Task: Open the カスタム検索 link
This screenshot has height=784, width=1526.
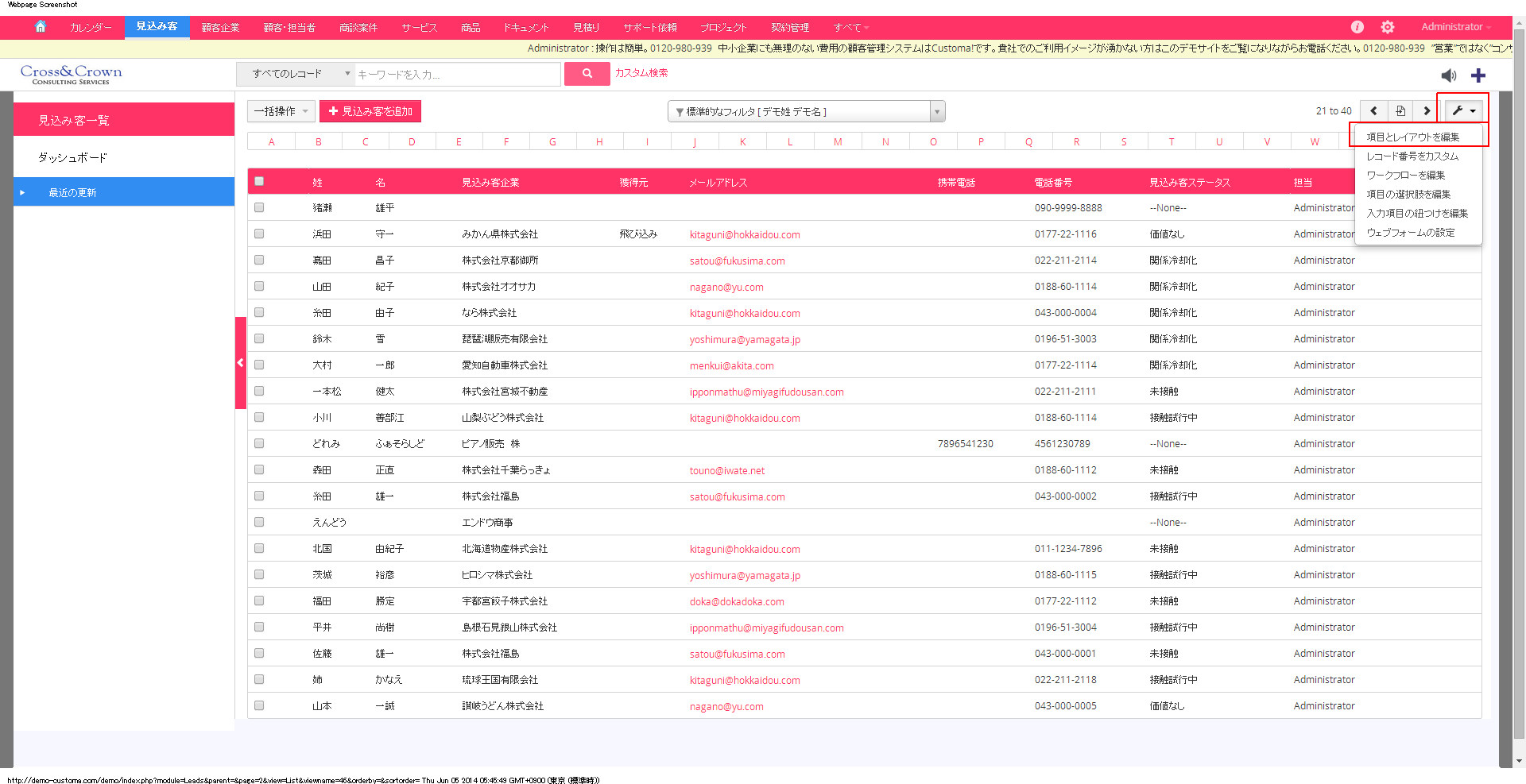Action: 641,73
